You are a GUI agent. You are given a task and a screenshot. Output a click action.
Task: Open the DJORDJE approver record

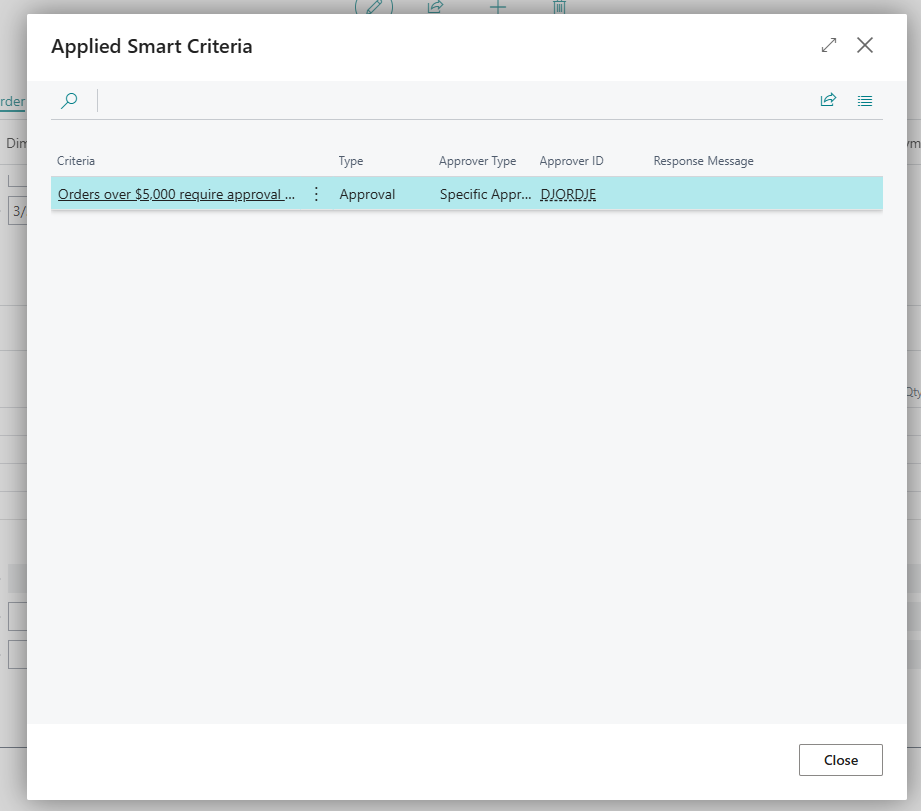pyautogui.click(x=568, y=194)
